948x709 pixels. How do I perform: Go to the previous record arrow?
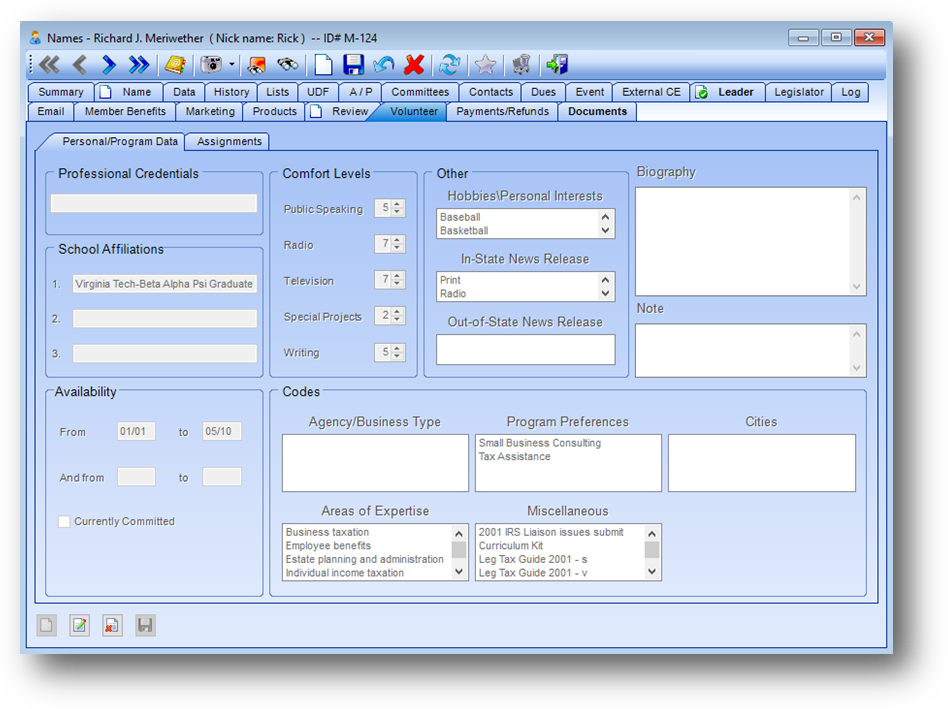point(80,64)
